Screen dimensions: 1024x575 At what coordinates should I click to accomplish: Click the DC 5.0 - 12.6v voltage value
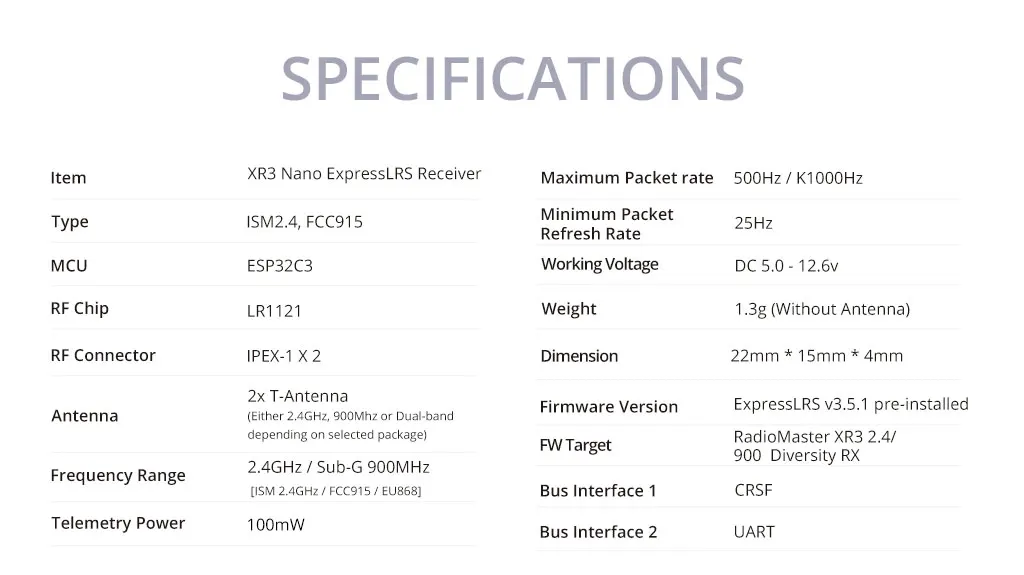click(x=786, y=266)
